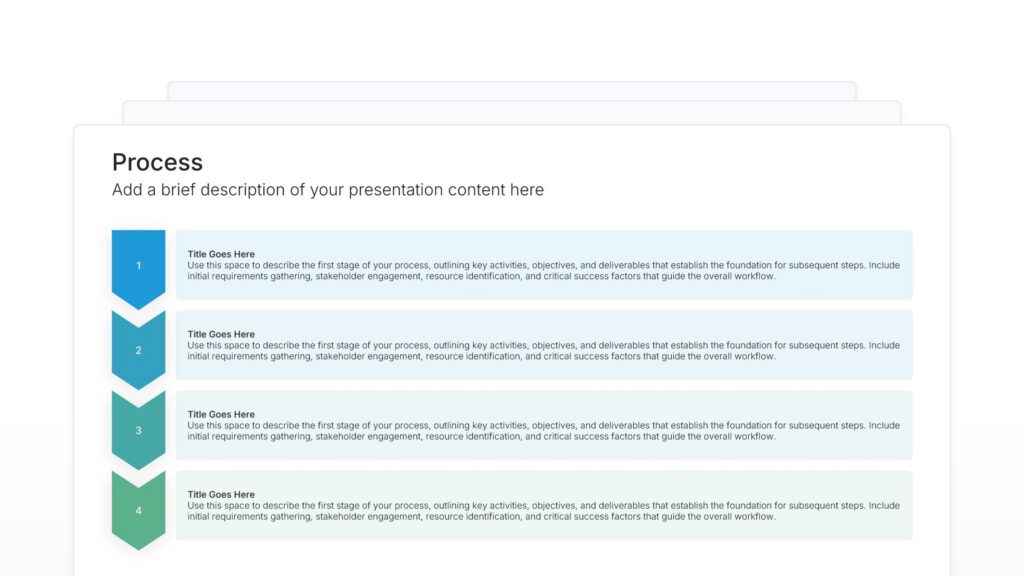The image size is (1024, 576).
Task: Select the rearmost stacked card at top
Action: pyautogui.click(x=511, y=90)
